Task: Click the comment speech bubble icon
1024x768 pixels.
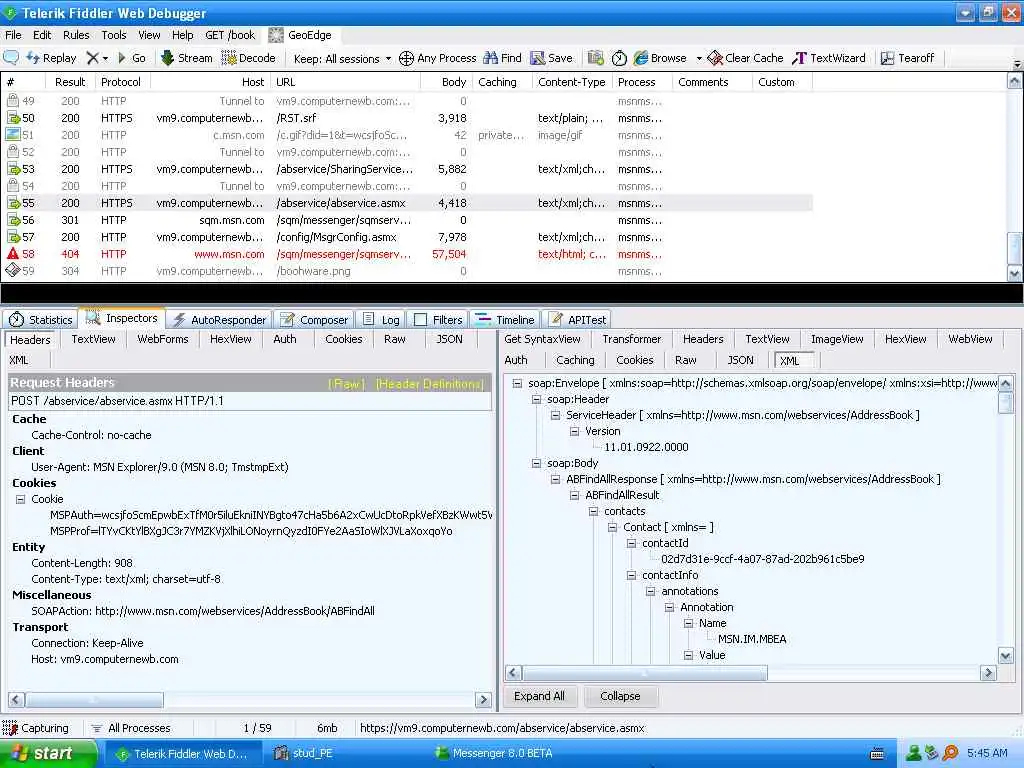Action: pos(11,57)
